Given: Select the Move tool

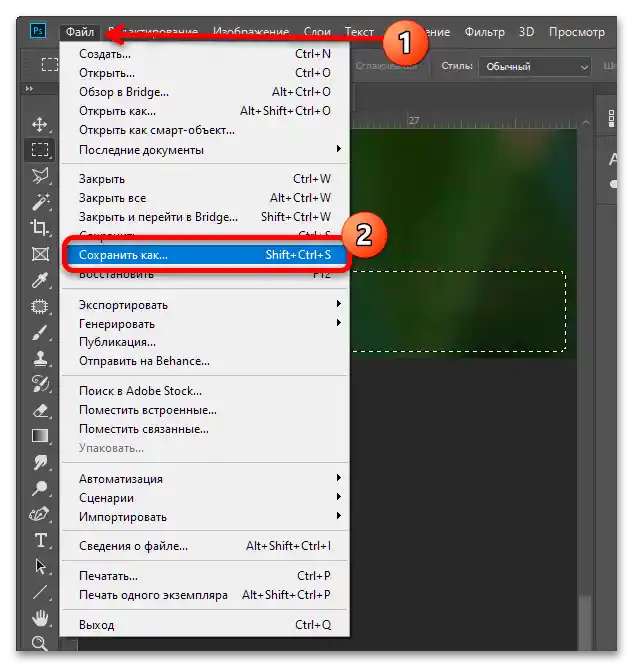Looking at the screenshot, I should [x=40, y=124].
